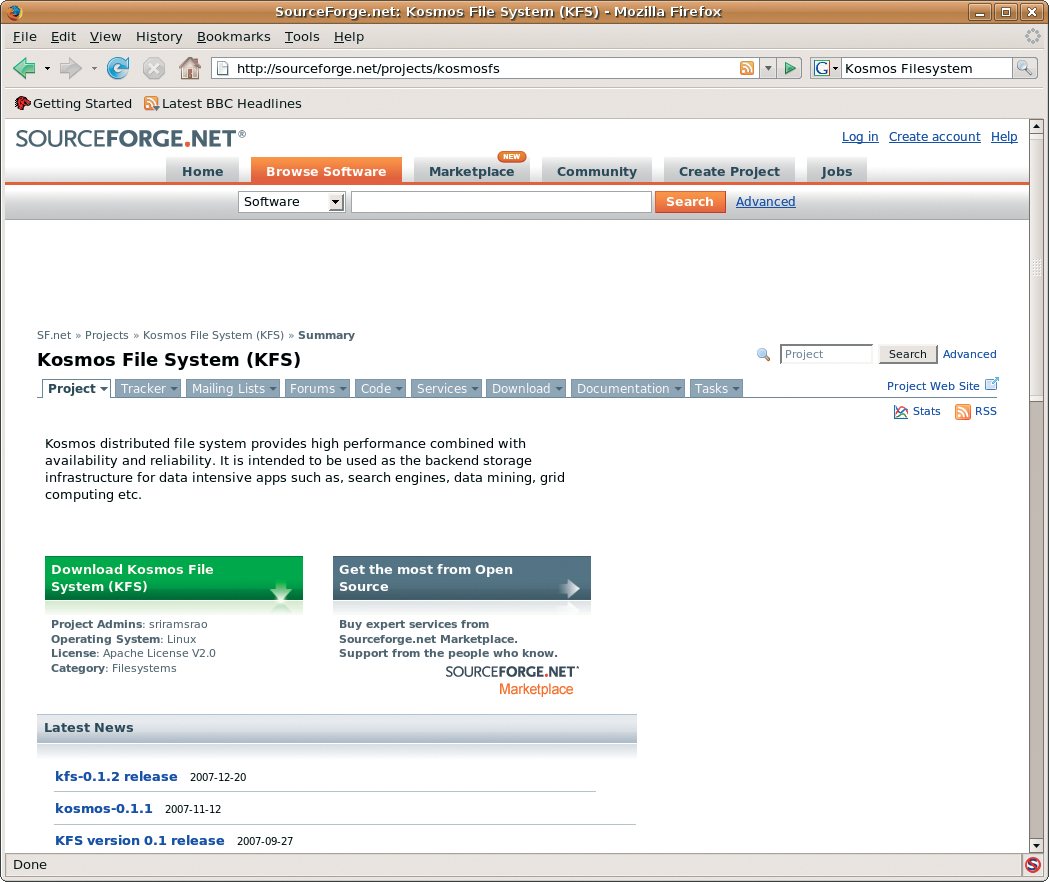The height and width of the screenshot is (882, 1049).
Task: Switch to the Home site tab
Action: (203, 171)
